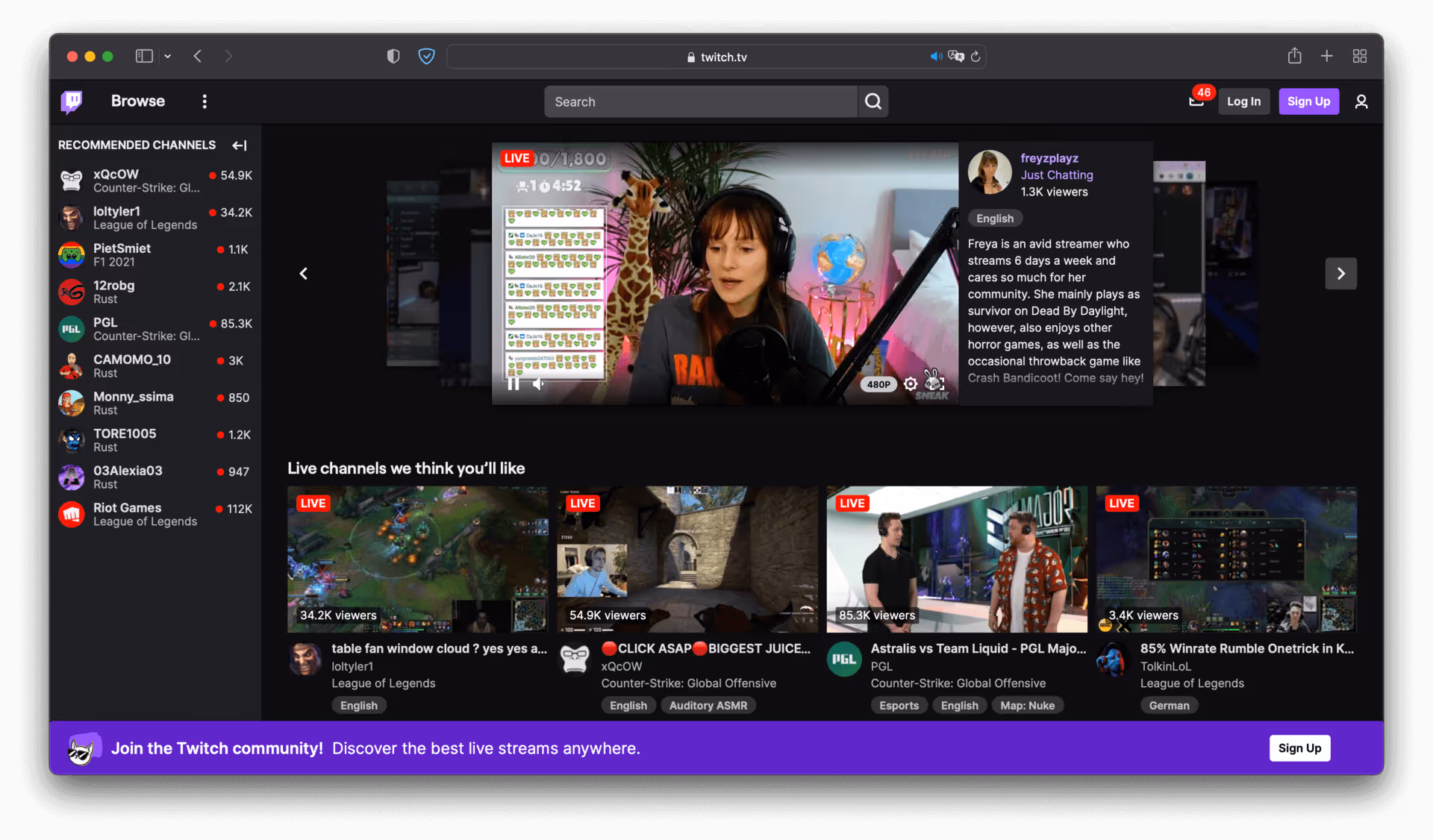Viewport: 1433px width, 840px height.
Task: Open CAMOMO_10 channel in sidebar
Action: pos(155,366)
